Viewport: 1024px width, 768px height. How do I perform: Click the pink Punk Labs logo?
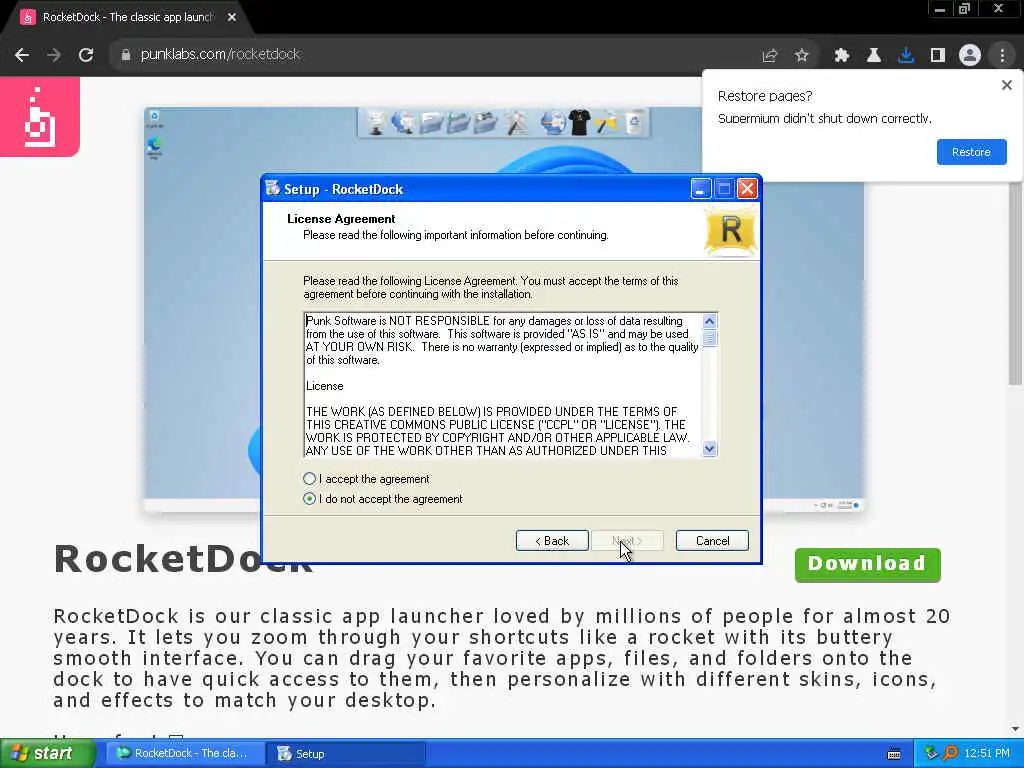coord(39,117)
